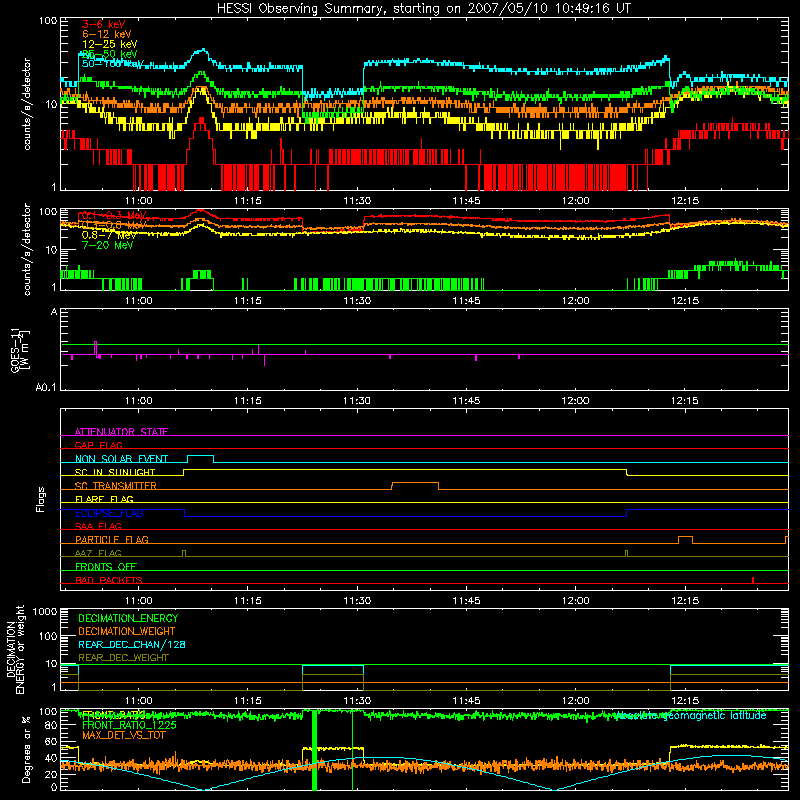
Task: Click the 11:15 tick label under the MeV panel
Action: [248, 301]
